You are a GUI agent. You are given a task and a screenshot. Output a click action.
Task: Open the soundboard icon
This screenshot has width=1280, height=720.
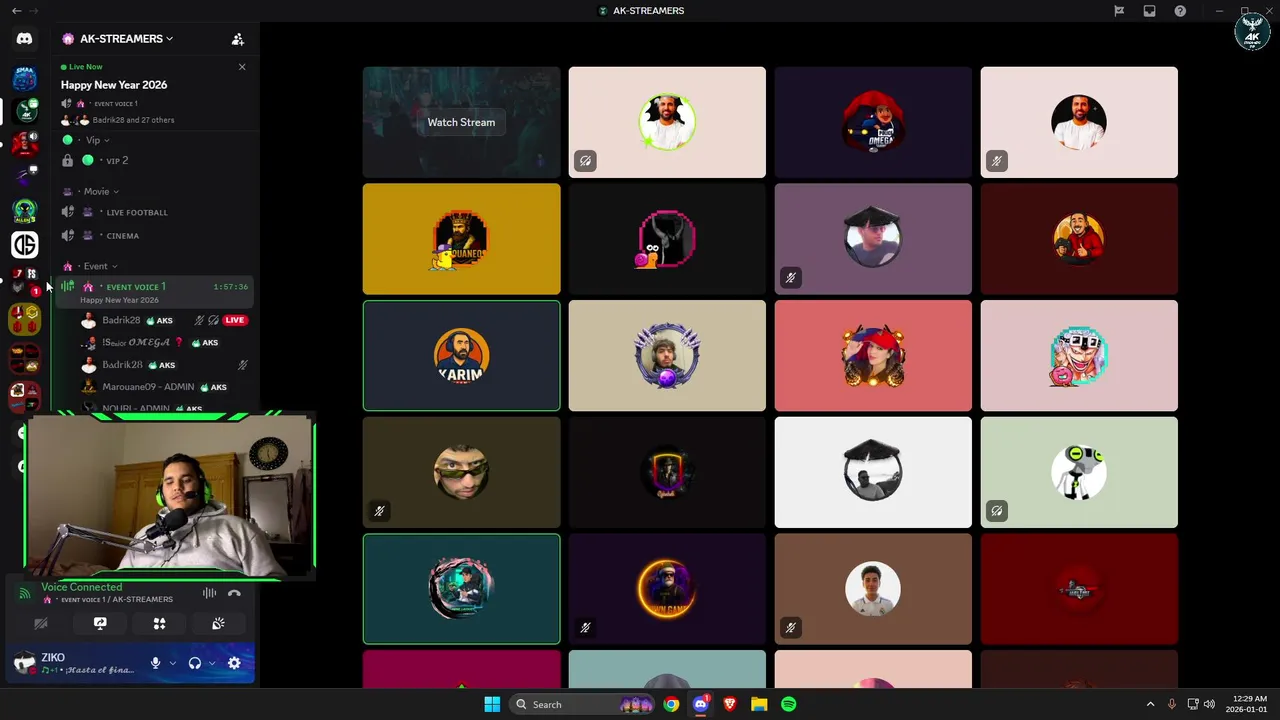click(218, 623)
